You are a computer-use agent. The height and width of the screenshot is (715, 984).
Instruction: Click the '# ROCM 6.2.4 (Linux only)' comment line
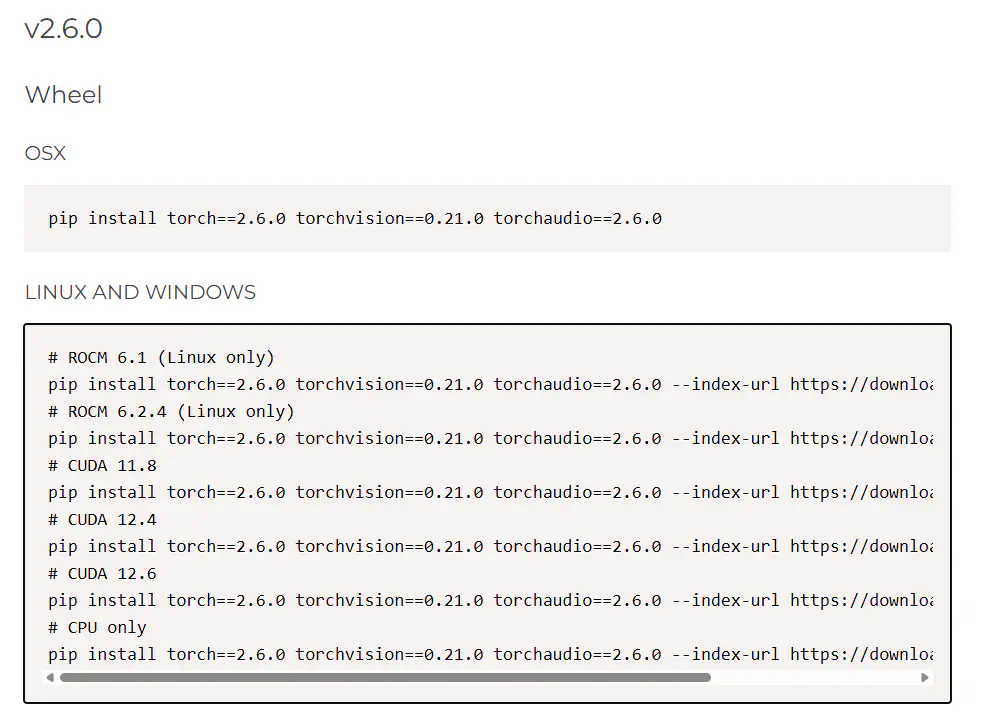point(171,411)
